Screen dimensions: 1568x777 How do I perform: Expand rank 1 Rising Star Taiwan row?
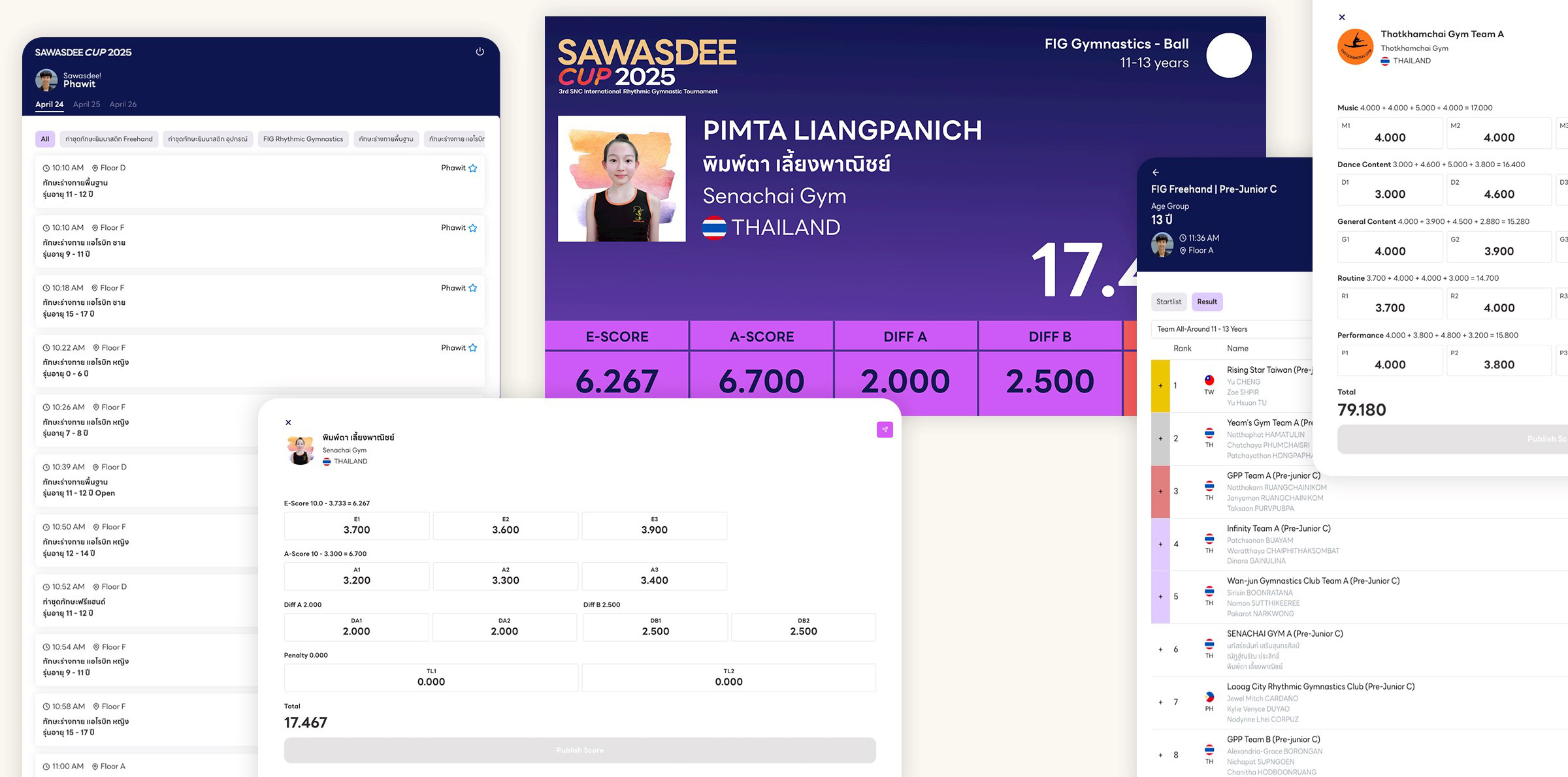pyautogui.click(x=1161, y=386)
